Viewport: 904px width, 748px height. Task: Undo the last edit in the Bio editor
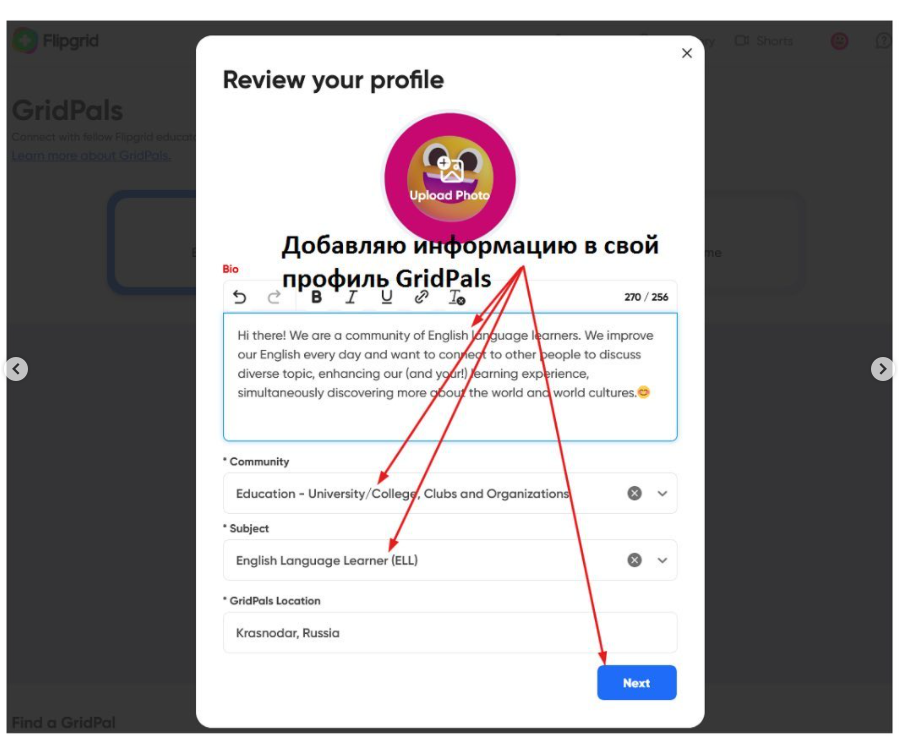coord(240,297)
